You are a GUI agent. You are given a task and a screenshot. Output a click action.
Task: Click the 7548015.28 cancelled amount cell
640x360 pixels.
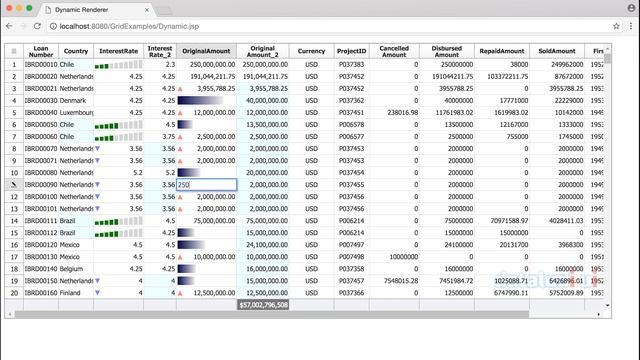pyautogui.click(x=394, y=281)
